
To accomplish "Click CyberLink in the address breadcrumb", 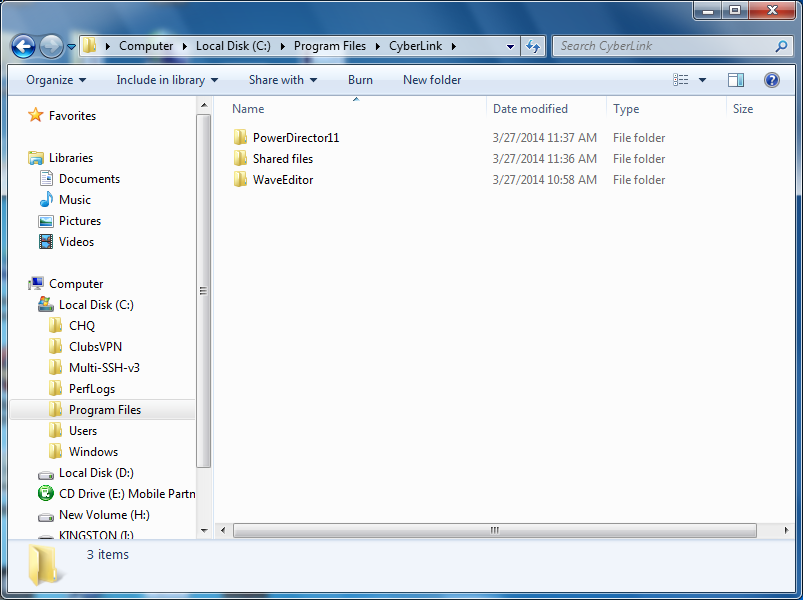I will pos(415,46).
